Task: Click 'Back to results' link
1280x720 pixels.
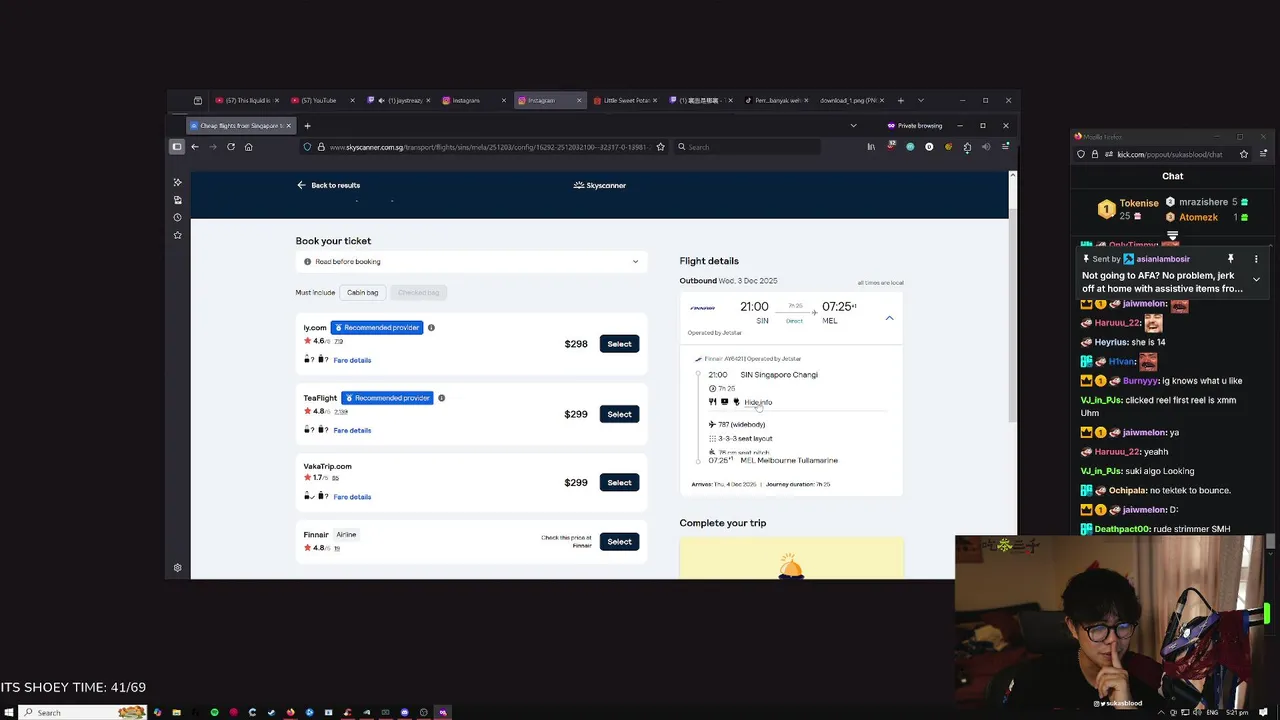Action: [328, 185]
